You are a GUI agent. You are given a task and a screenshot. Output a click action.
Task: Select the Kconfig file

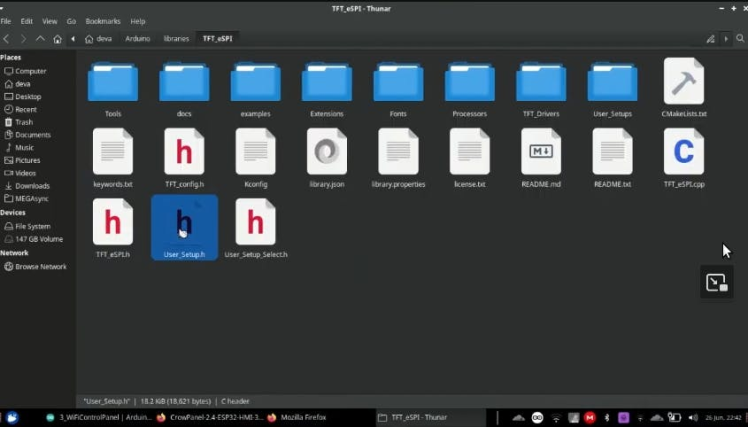coord(255,153)
